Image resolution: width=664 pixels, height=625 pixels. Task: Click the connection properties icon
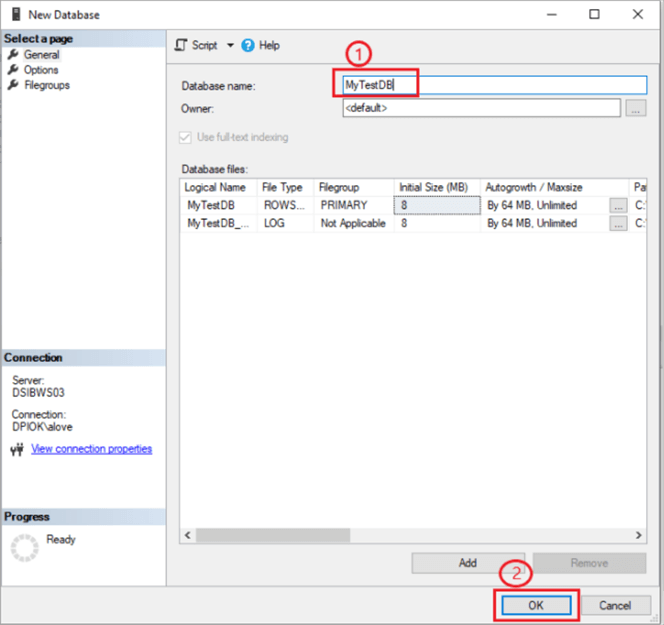(x=16, y=449)
